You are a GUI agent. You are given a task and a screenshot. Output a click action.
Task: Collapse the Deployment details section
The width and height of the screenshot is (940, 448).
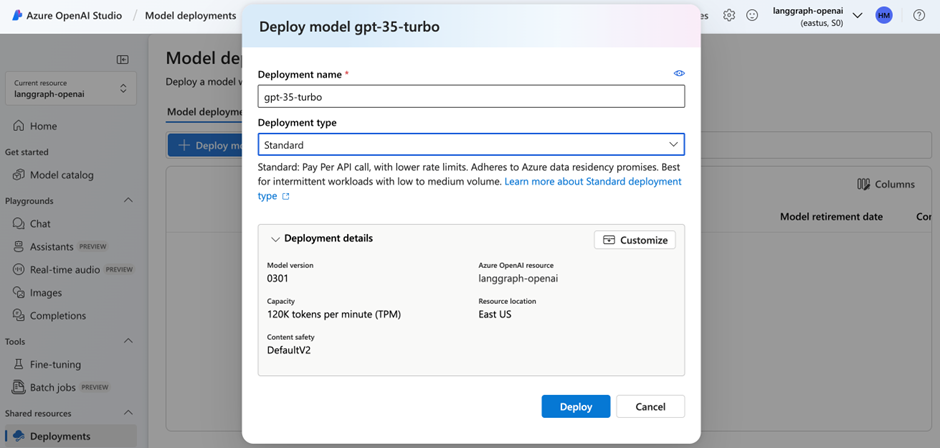point(275,239)
